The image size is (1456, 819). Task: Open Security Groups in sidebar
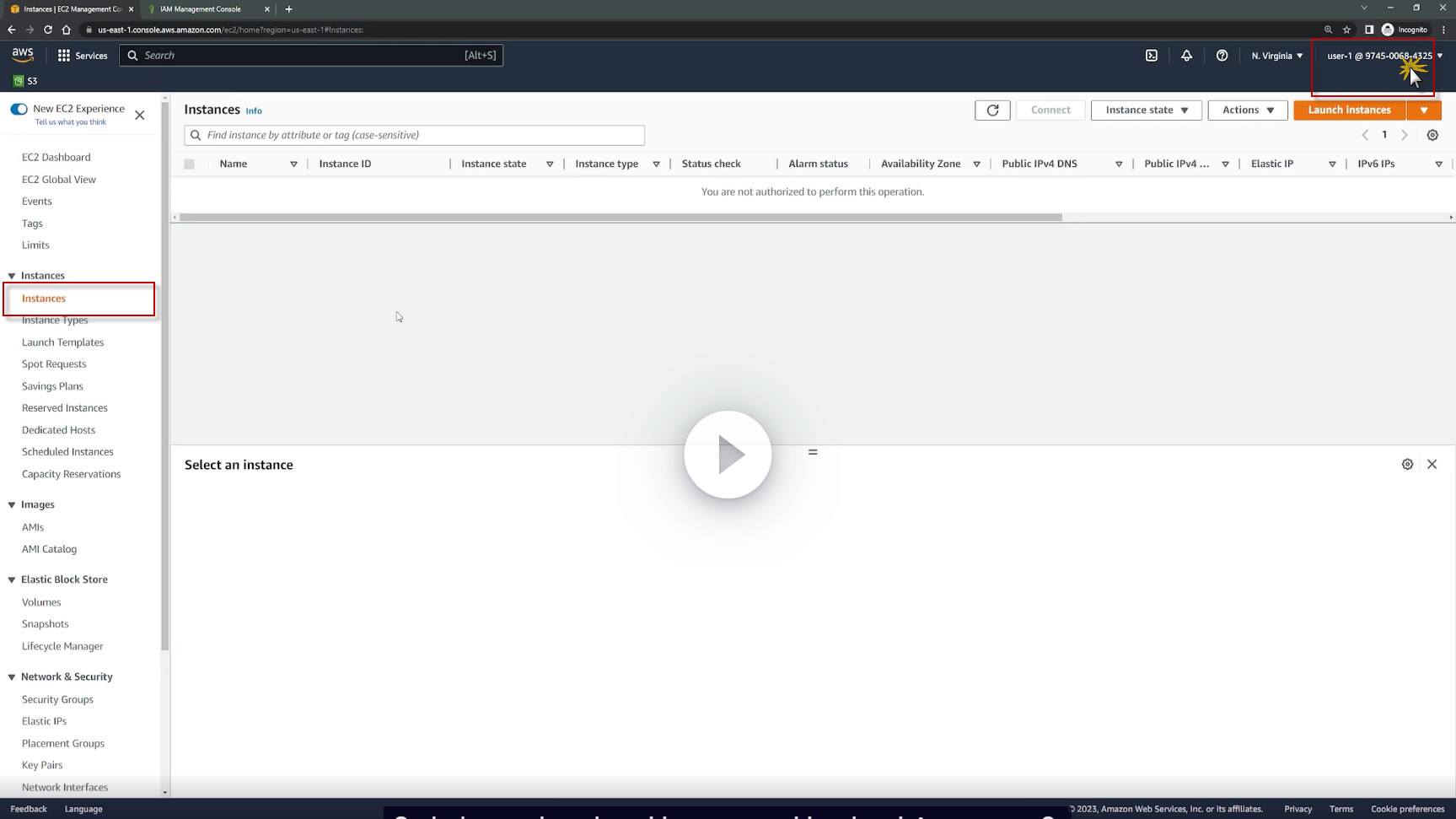click(x=57, y=699)
